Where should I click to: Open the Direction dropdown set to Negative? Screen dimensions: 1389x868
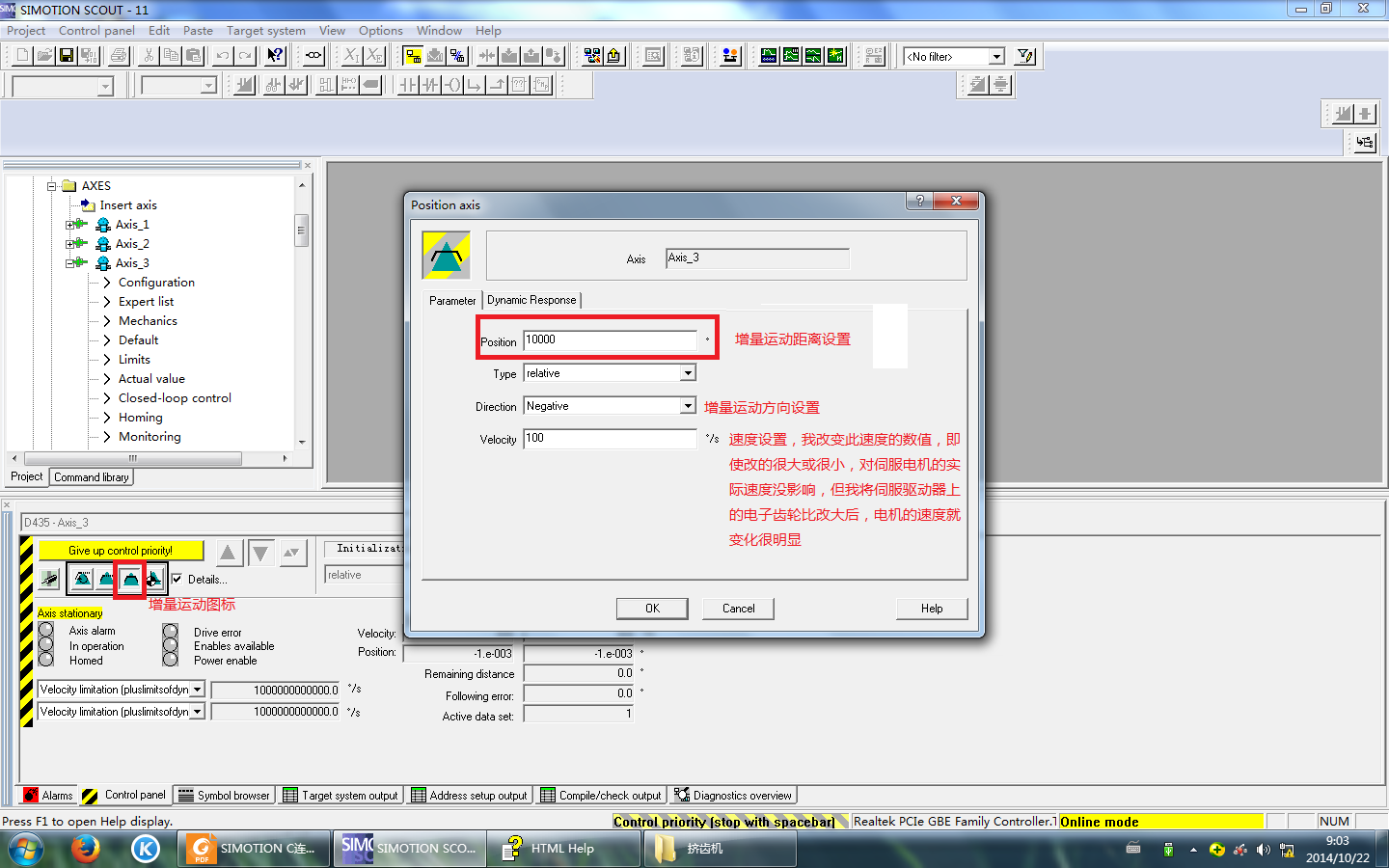688,406
